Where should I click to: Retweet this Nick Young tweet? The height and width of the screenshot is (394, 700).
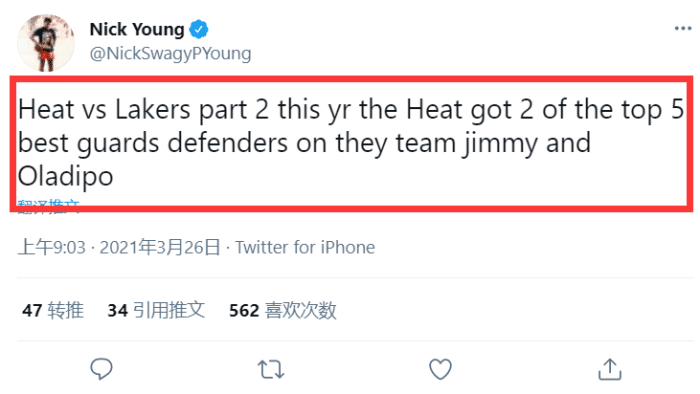coord(271,369)
